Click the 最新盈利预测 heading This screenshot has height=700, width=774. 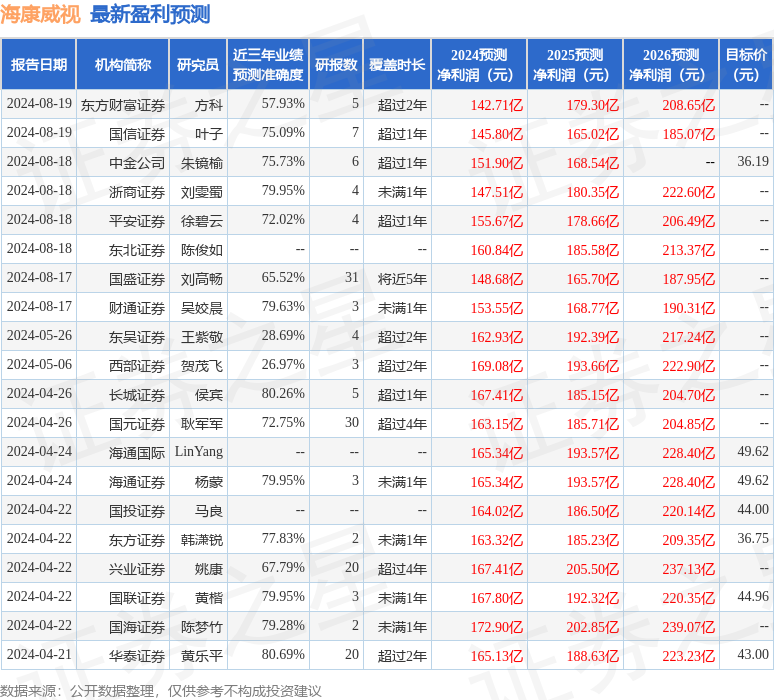[150, 14]
